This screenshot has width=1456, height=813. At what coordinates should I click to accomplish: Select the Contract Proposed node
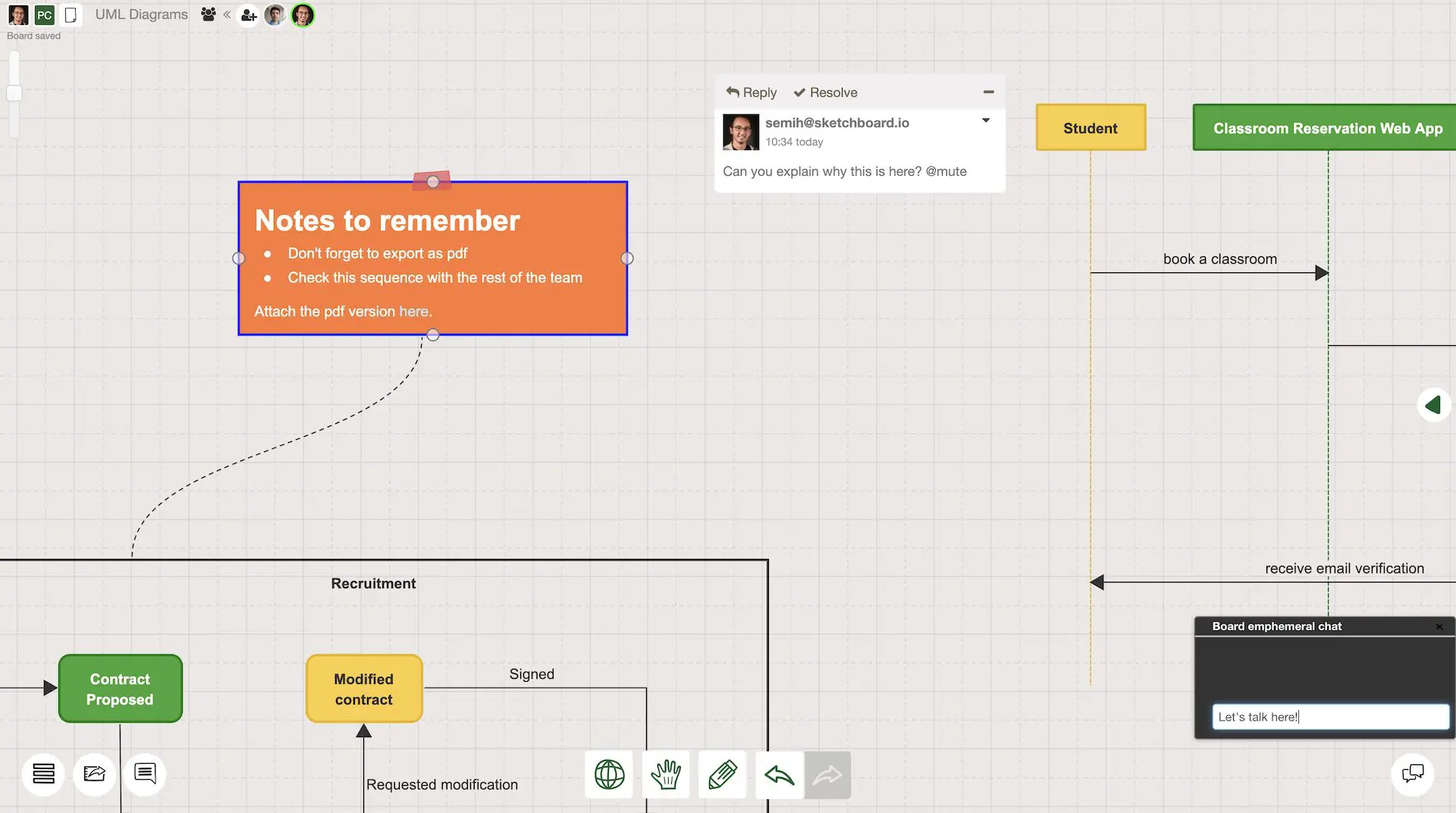click(120, 689)
